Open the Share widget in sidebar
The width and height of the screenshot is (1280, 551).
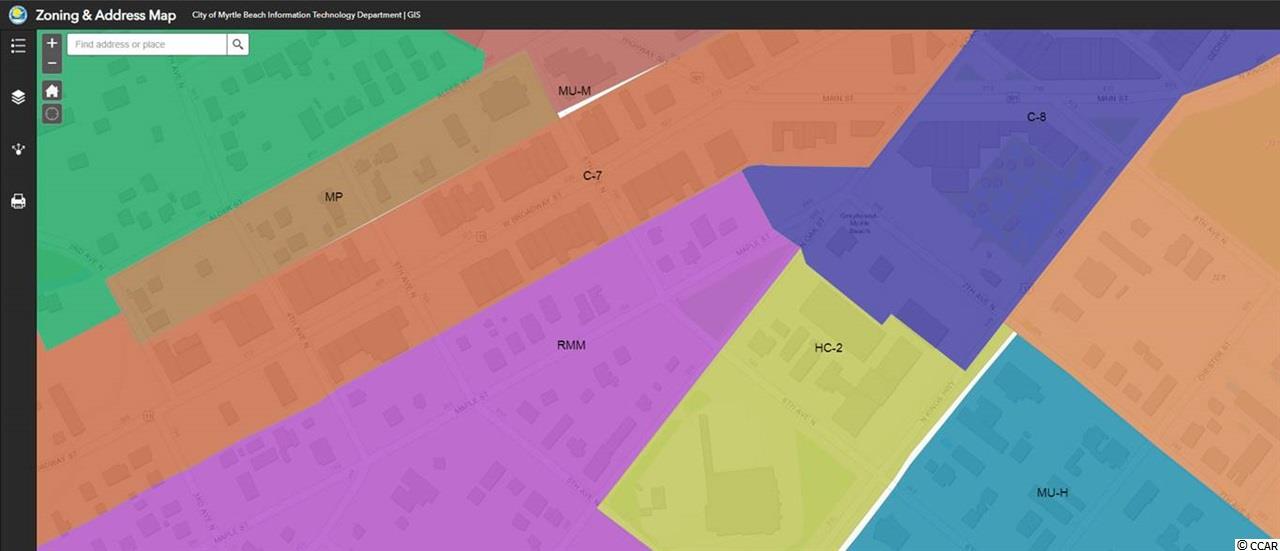coord(17,149)
